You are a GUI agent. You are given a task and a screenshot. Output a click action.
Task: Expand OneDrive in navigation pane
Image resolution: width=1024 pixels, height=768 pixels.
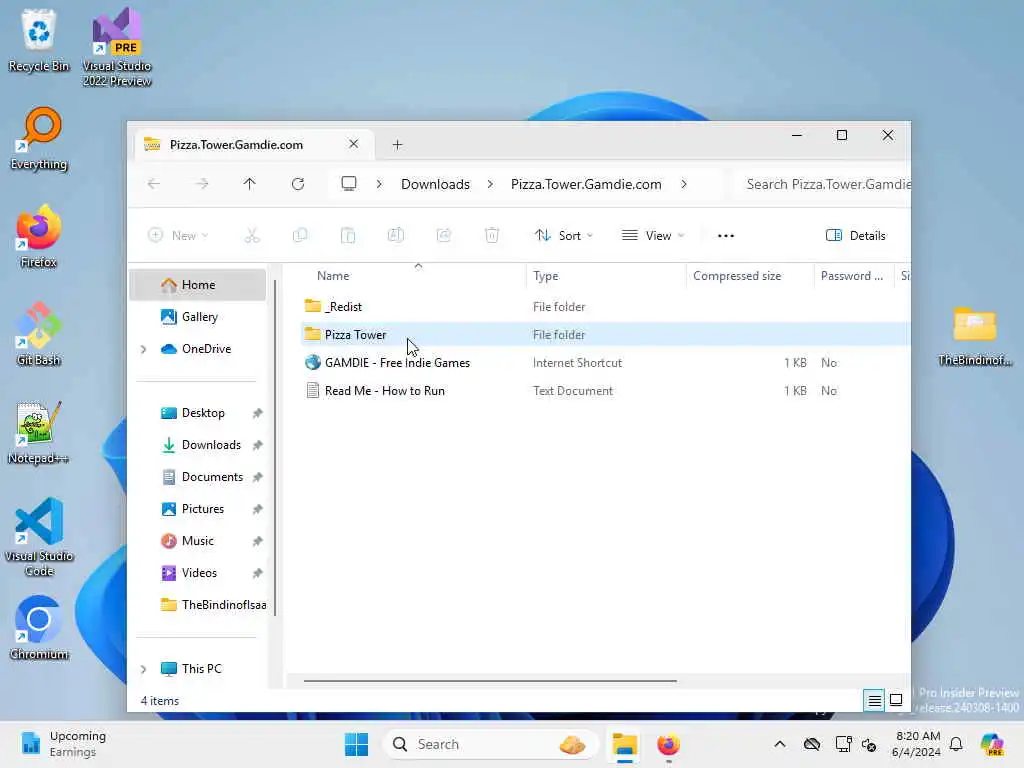click(x=144, y=349)
